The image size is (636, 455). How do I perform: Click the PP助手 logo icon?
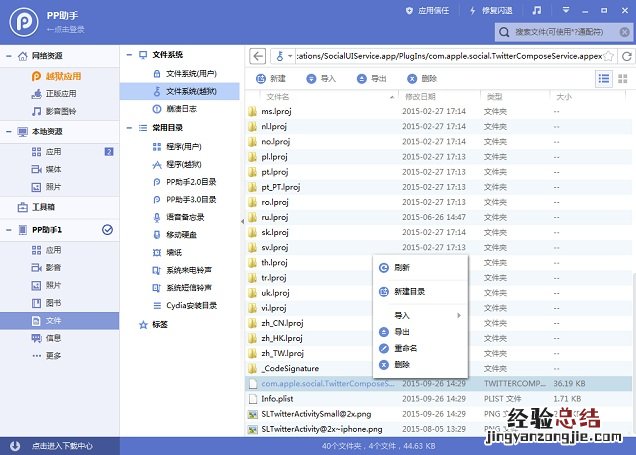tap(24, 22)
